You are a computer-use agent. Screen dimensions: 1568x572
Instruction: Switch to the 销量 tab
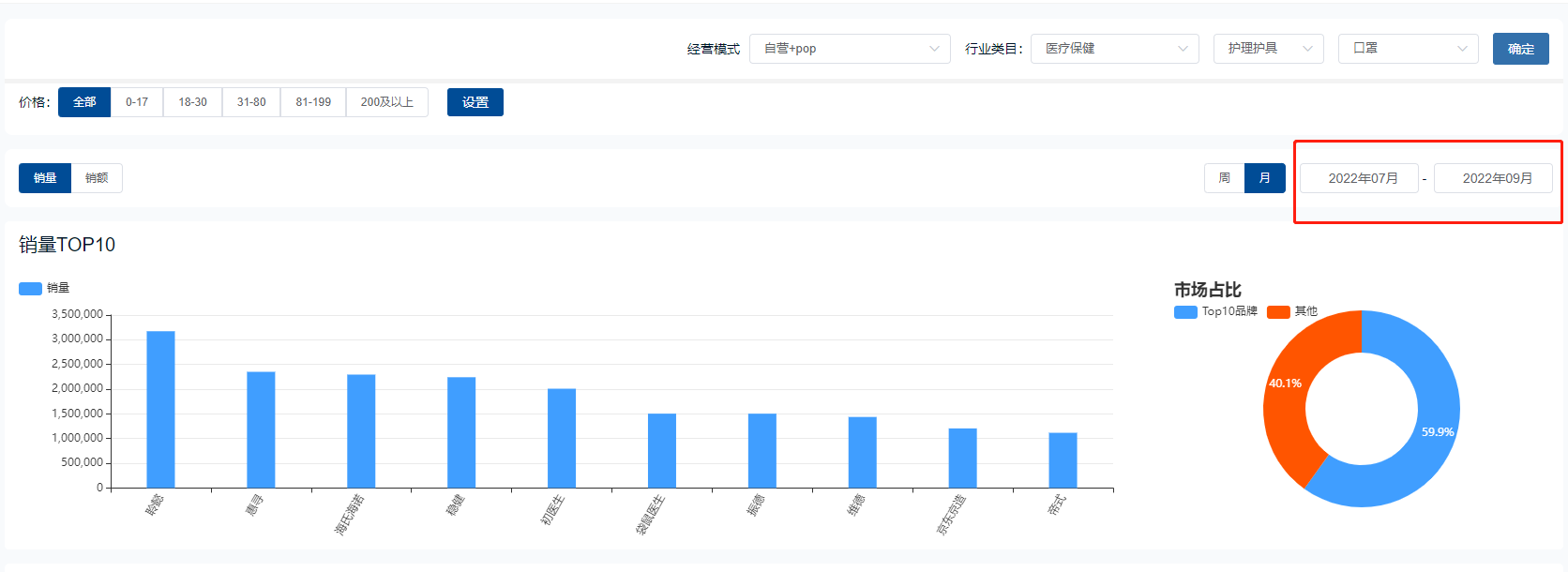pos(45,178)
